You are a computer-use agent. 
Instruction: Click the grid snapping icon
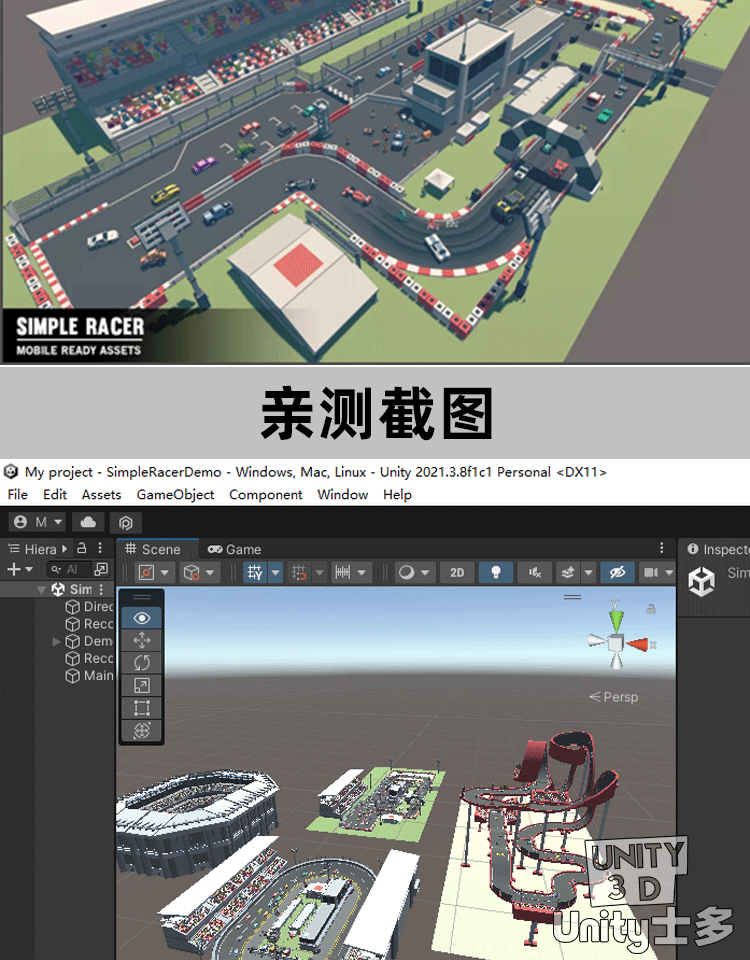[299, 572]
